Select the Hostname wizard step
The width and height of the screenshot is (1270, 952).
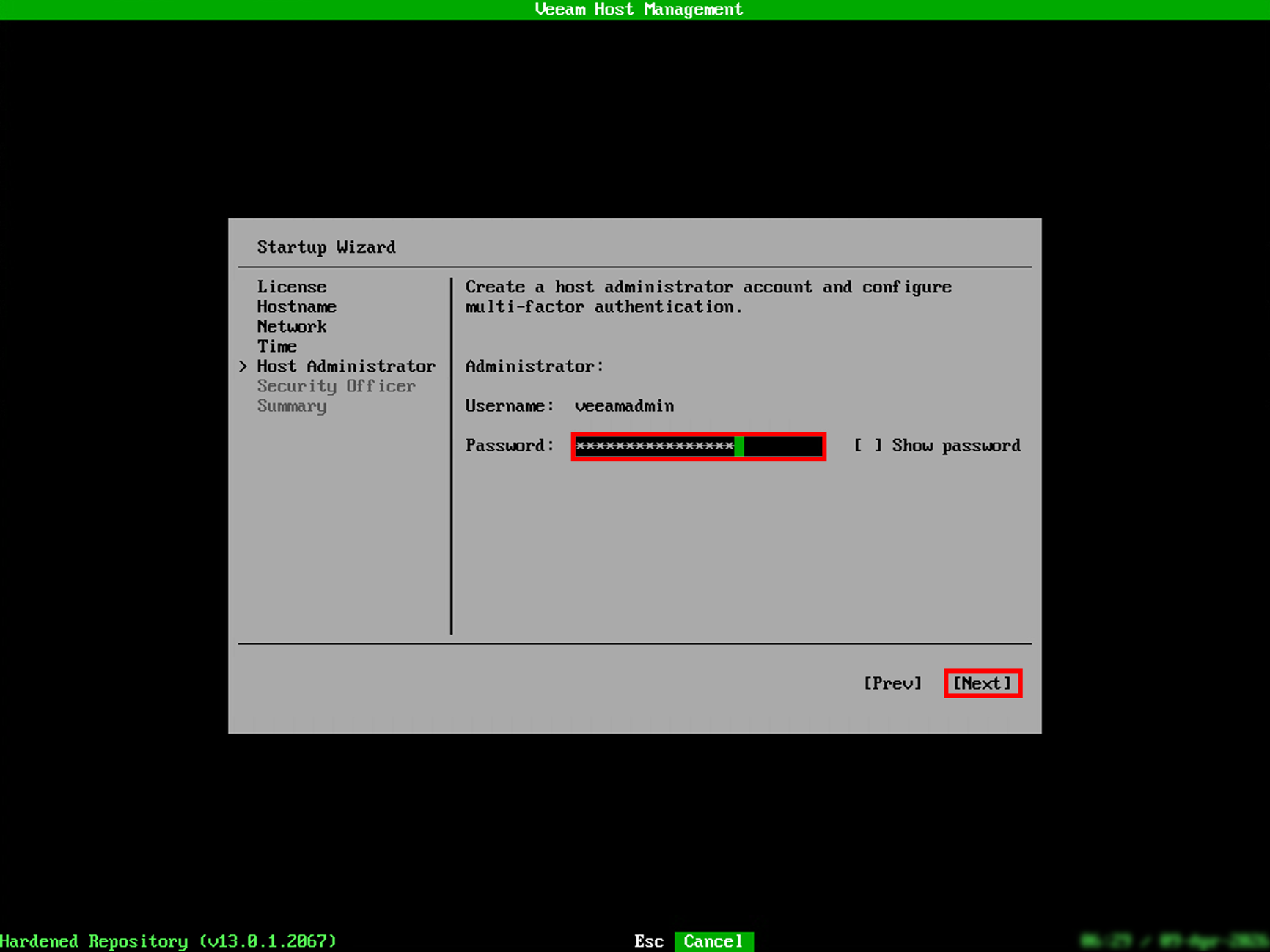pyautogui.click(x=296, y=306)
